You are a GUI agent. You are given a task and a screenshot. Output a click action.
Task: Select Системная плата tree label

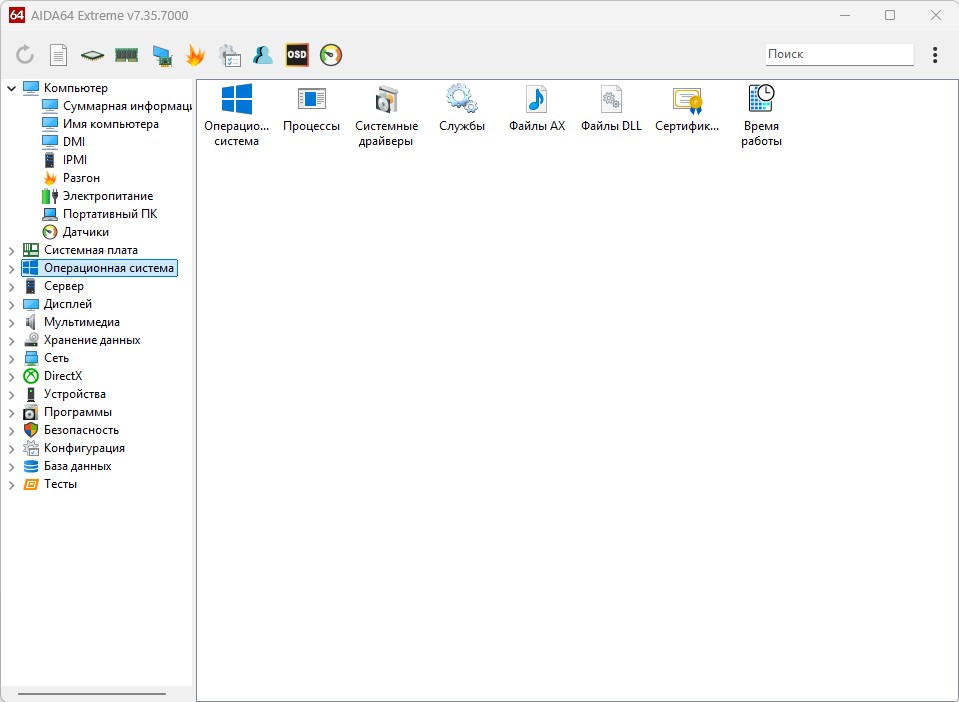91,250
